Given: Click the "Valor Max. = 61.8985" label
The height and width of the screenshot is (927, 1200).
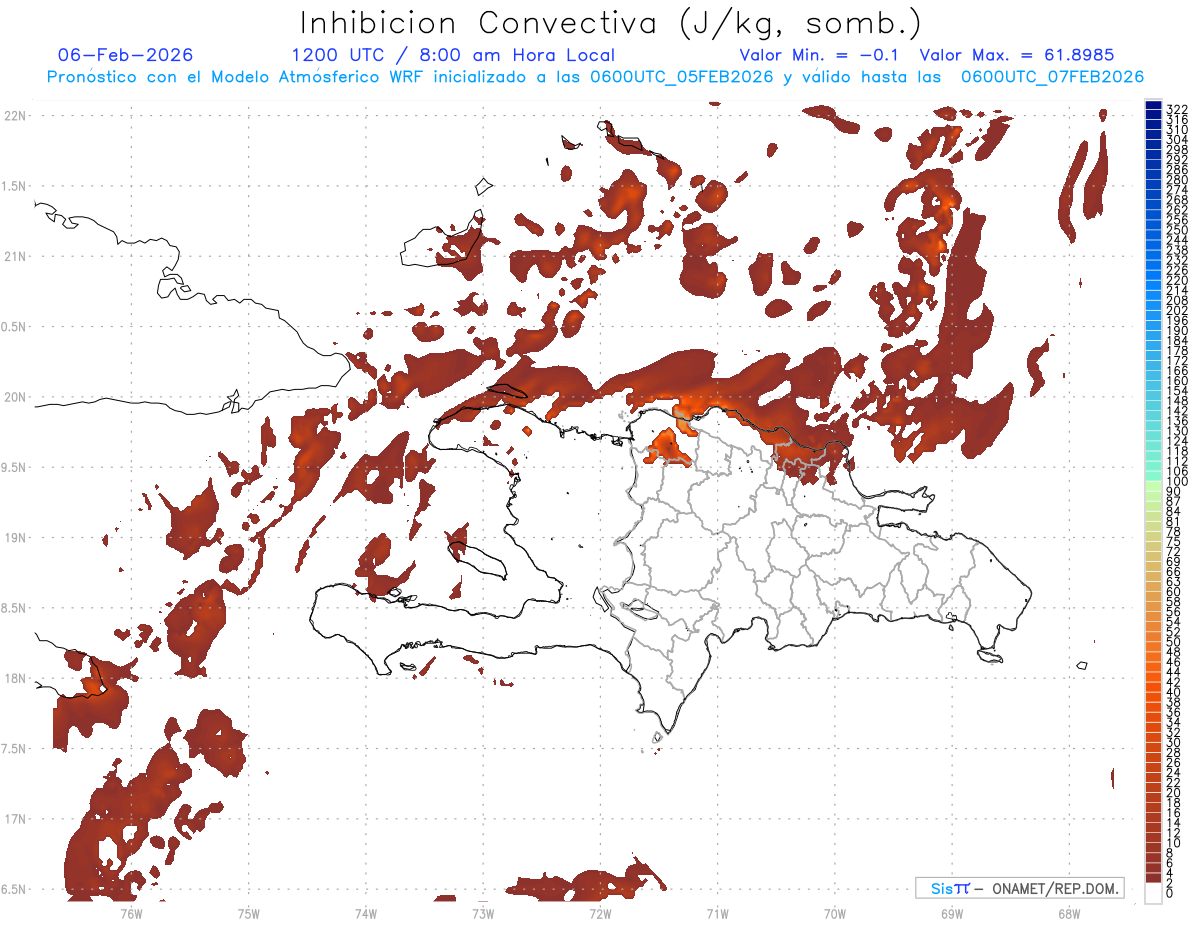Looking at the screenshot, I should [x=1017, y=55].
